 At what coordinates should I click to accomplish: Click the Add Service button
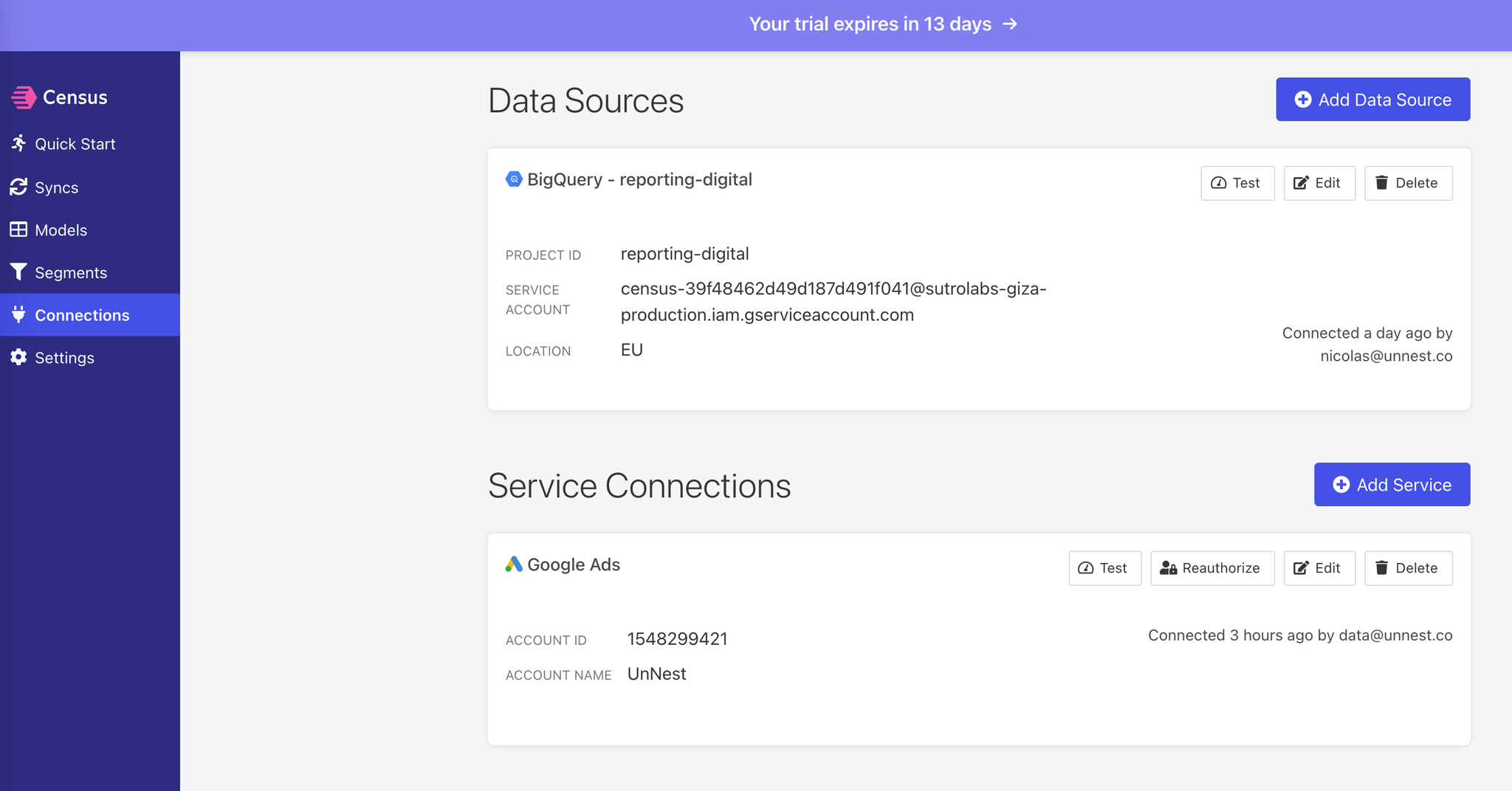tap(1392, 485)
